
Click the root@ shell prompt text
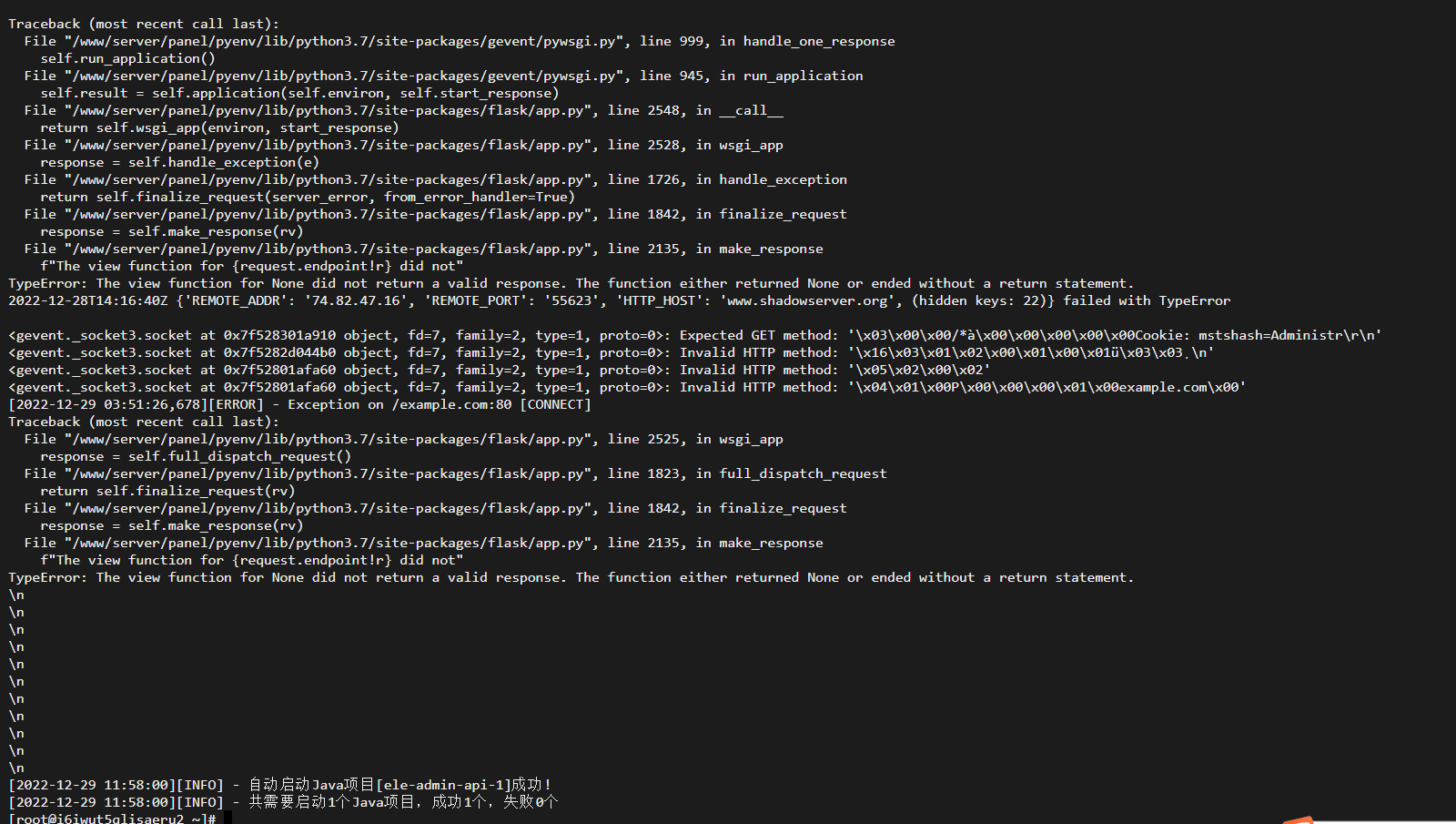(112, 818)
